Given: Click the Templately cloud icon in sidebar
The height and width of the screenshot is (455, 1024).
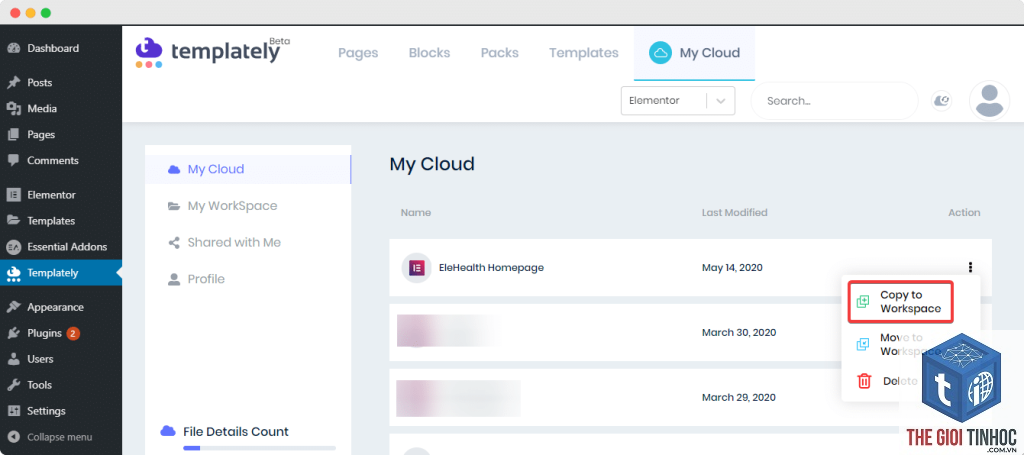Looking at the screenshot, I should [x=13, y=274].
